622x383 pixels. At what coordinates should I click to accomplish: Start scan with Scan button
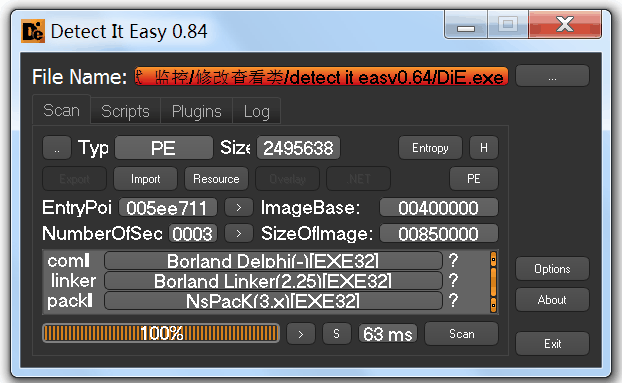tap(461, 334)
